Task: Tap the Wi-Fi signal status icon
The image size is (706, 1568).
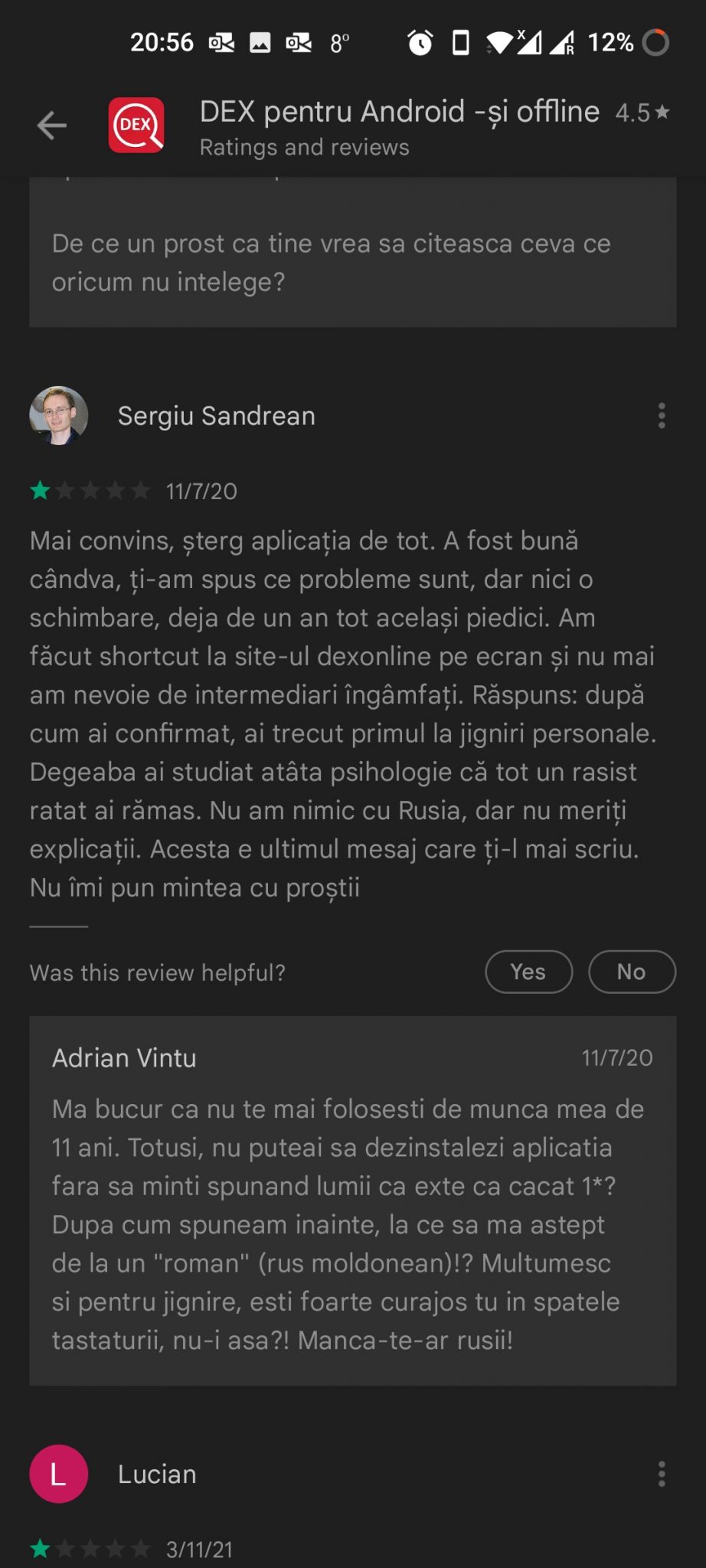Action: tap(499, 42)
